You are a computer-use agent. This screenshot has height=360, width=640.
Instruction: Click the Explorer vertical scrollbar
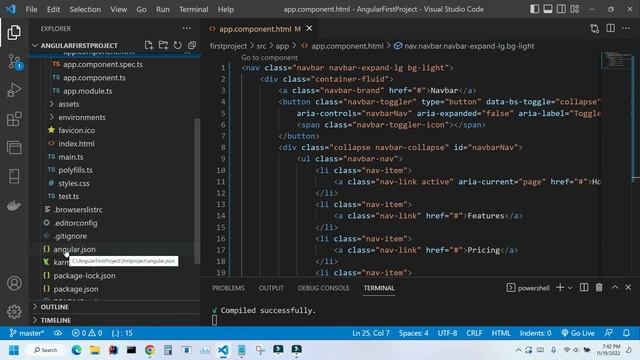(x=197, y=191)
